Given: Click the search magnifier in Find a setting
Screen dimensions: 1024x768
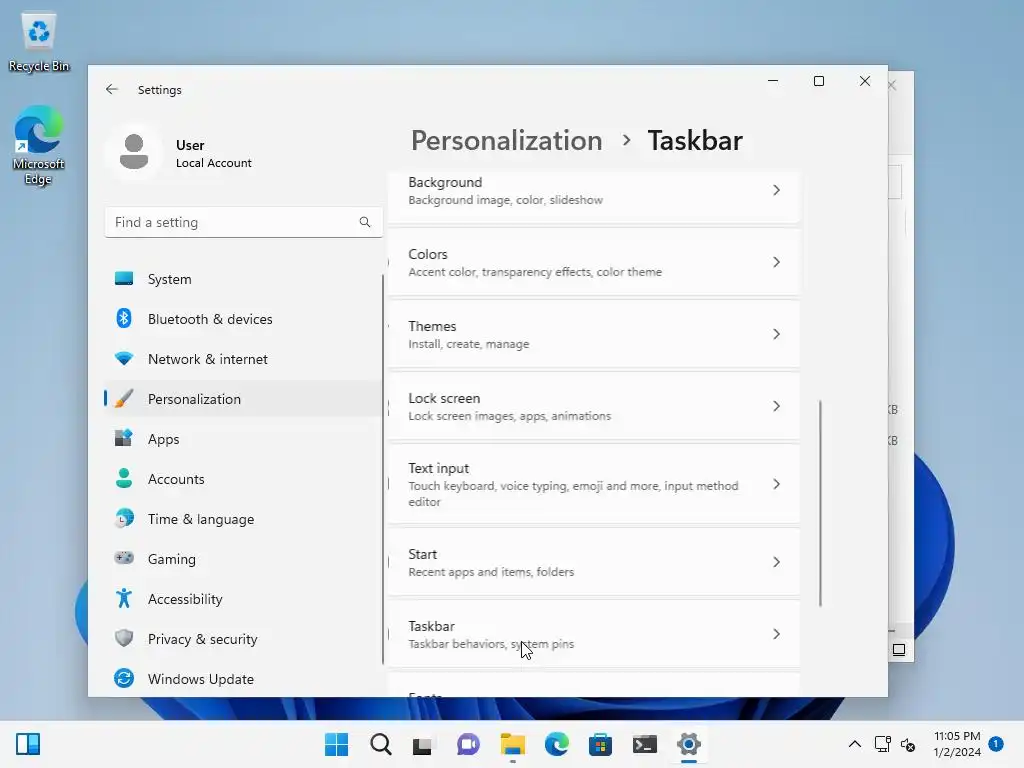Looking at the screenshot, I should pos(364,222).
